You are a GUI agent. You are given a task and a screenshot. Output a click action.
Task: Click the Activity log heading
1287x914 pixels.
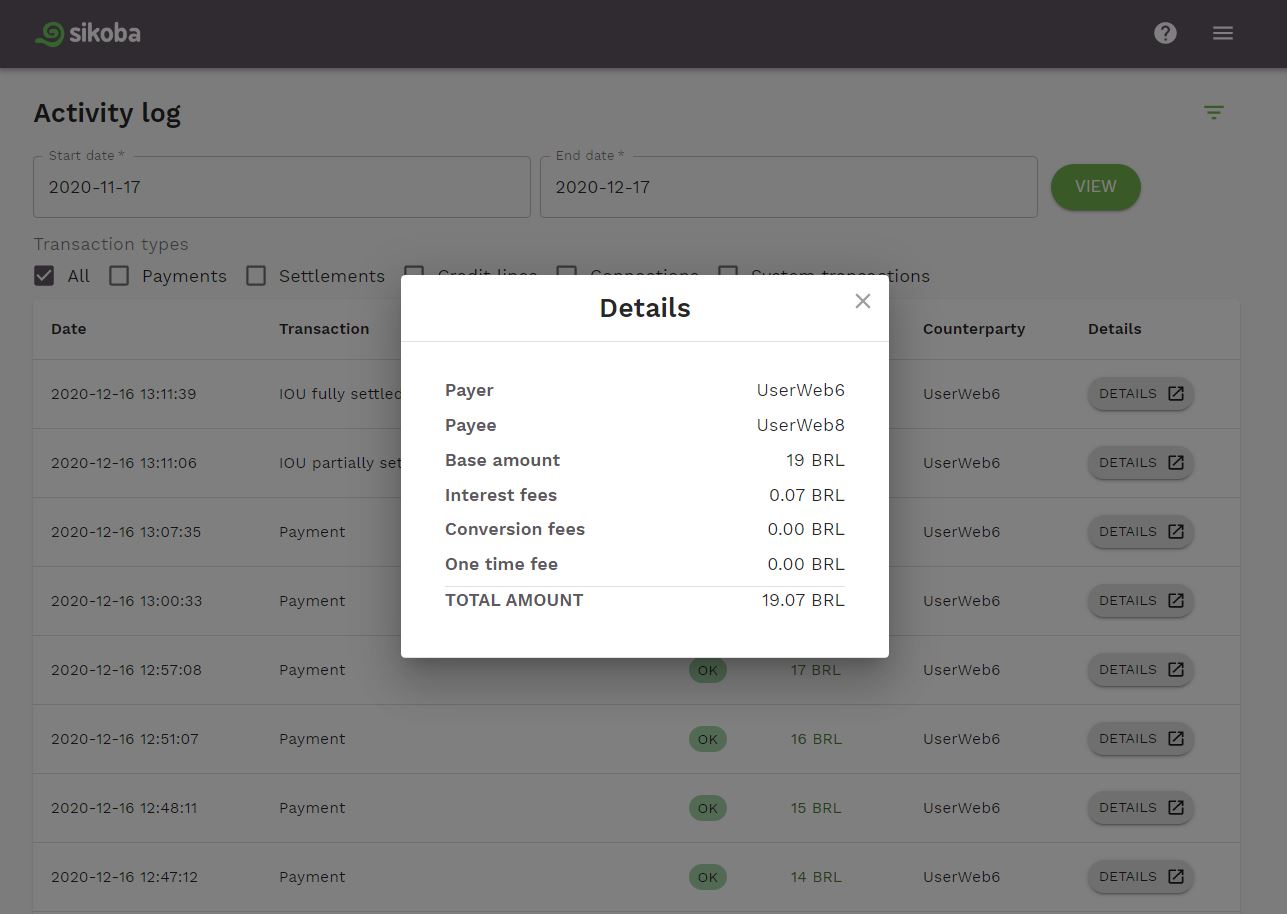(x=107, y=114)
